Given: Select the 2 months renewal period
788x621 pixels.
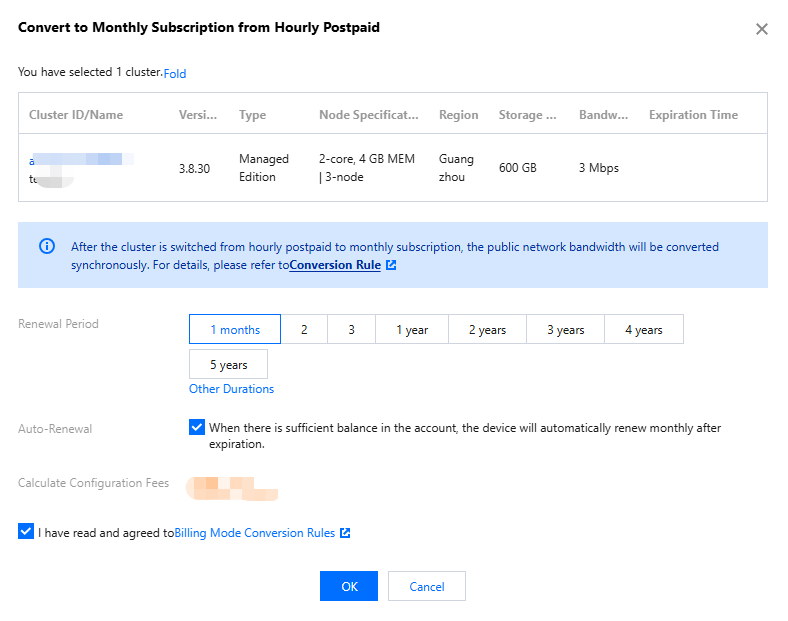Looking at the screenshot, I should (x=304, y=330).
